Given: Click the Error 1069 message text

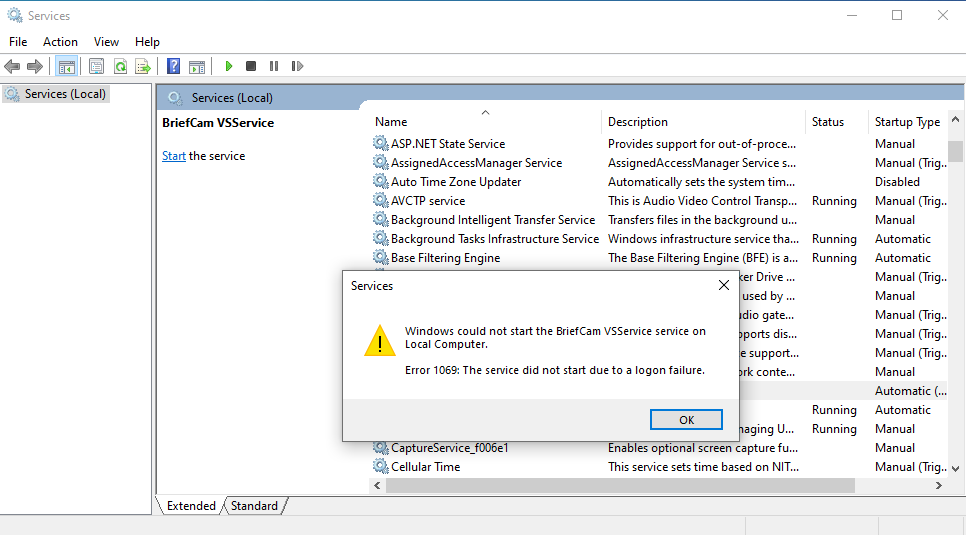Looking at the screenshot, I should 554,370.
